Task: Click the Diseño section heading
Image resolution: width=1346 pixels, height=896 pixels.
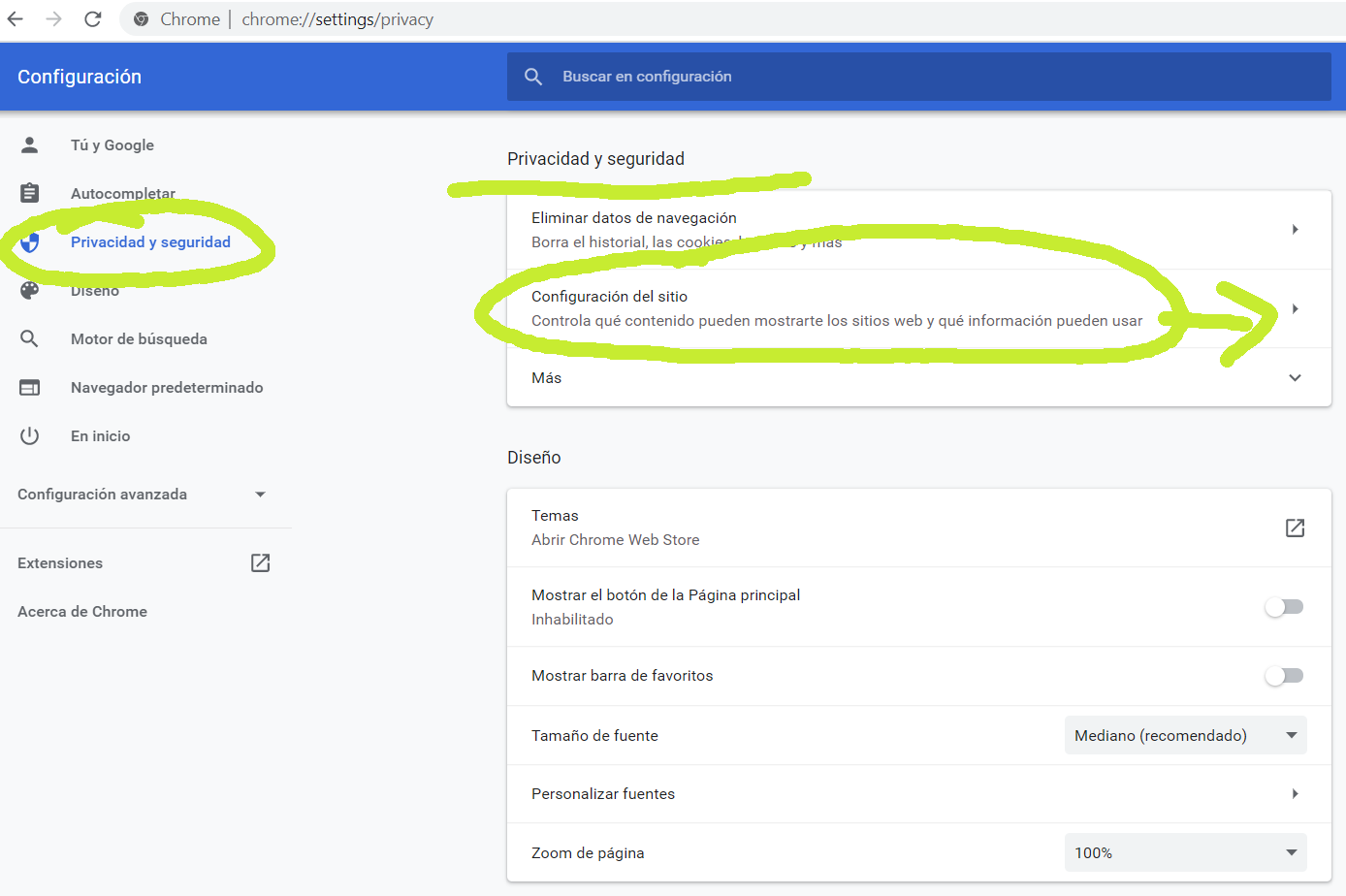Action: pyautogui.click(x=533, y=458)
